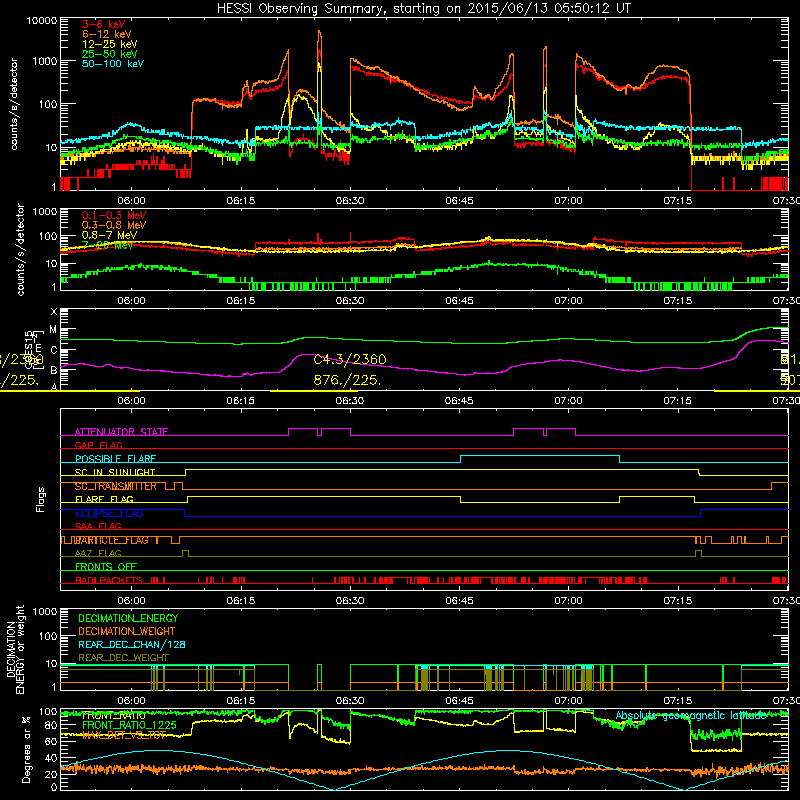Select the 12-25 keV legend label
The width and height of the screenshot is (800, 800).
coord(109,44)
